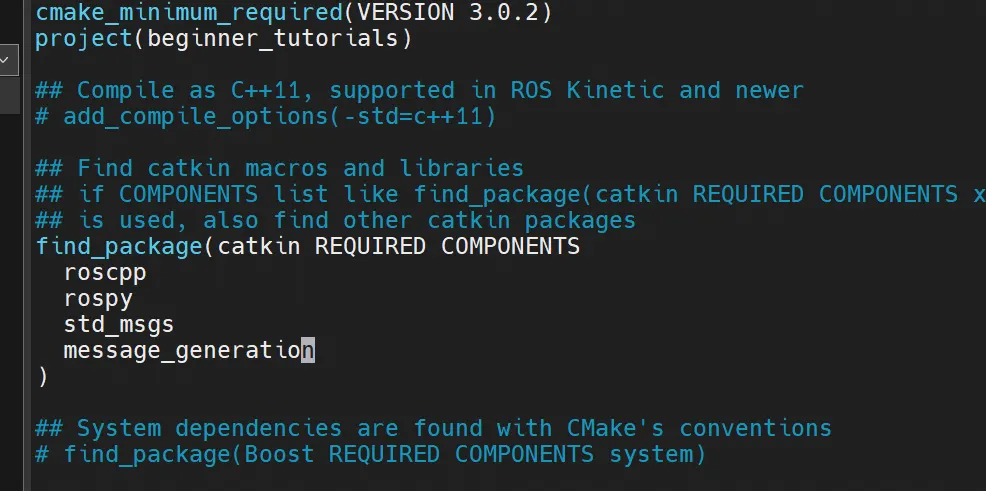Click the 'System dependencies are found' comment

pyautogui.click(x=433, y=429)
